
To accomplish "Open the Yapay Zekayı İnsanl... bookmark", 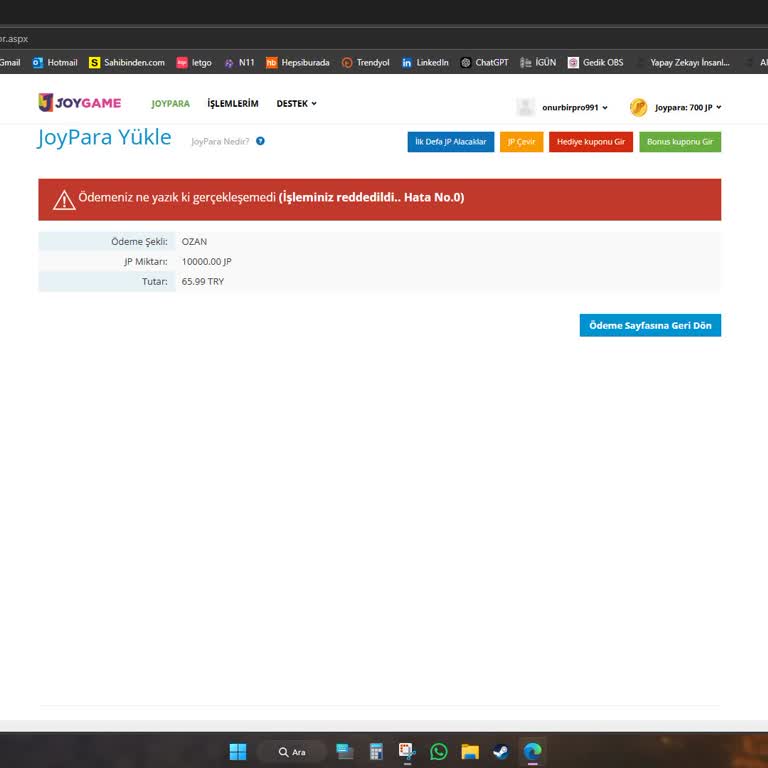I will coord(683,63).
